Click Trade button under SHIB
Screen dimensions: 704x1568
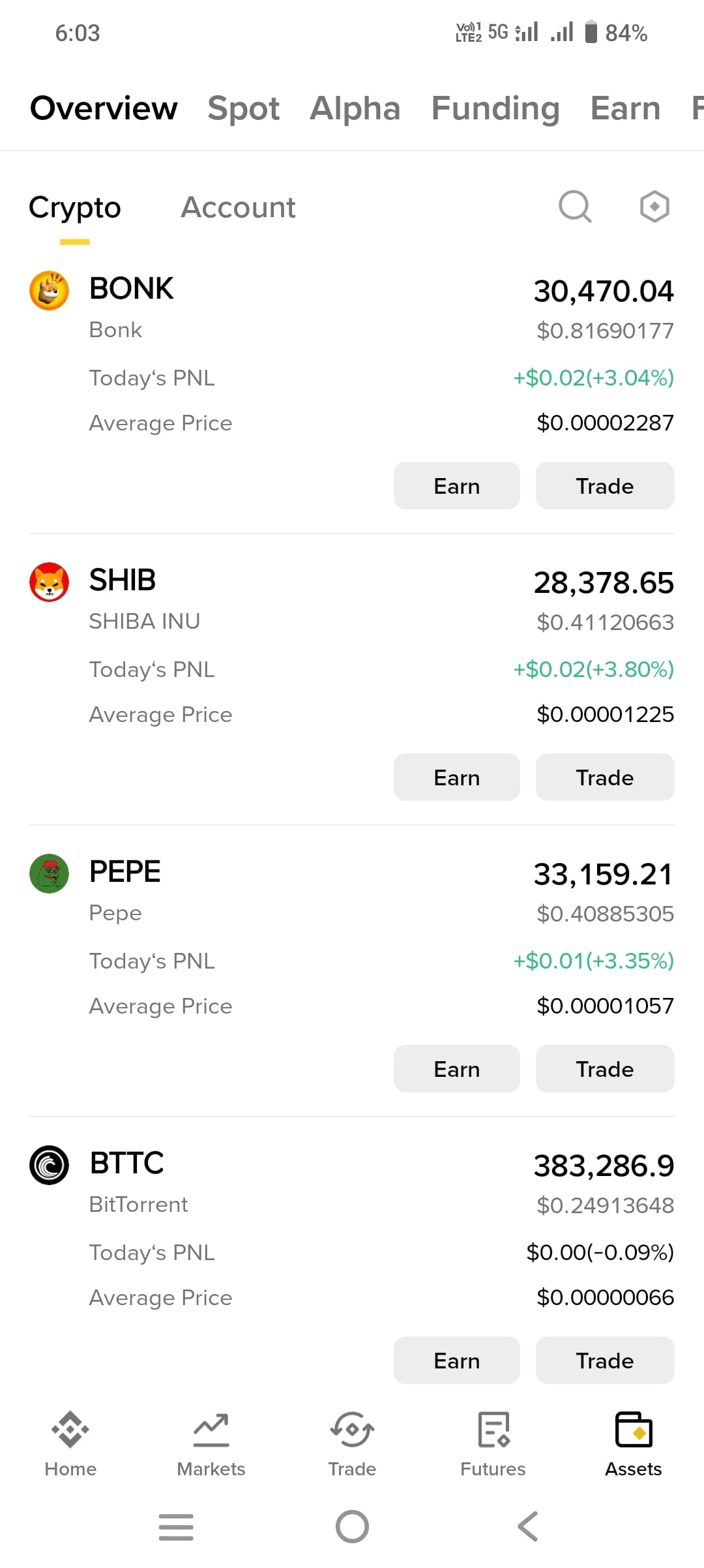click(605, 777)
